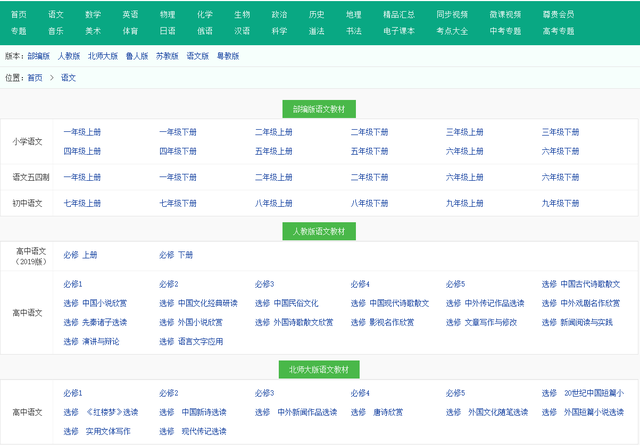Choose 鲁人版 edition

(137, 56)
